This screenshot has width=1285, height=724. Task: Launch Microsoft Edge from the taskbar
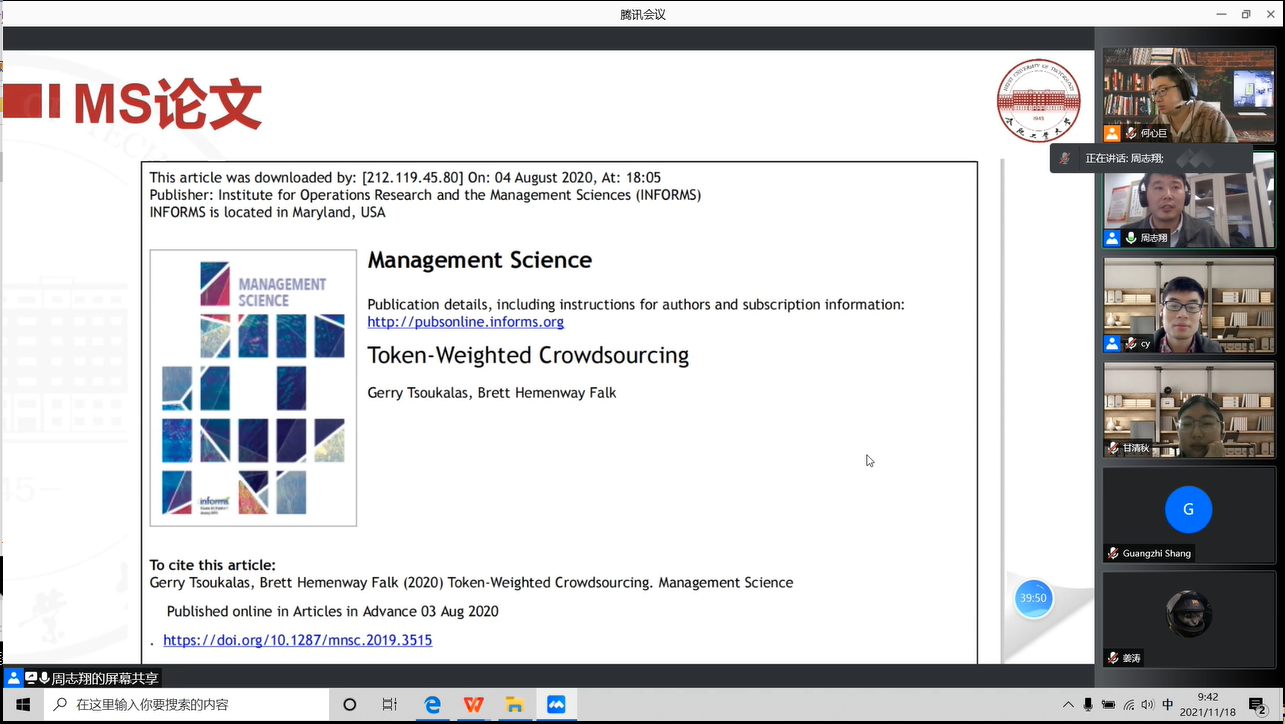click(432, 705)
